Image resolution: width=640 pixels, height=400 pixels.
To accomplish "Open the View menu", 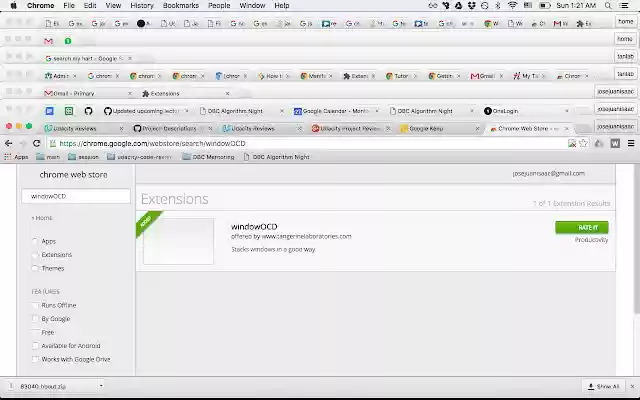I will pyautogui.click(x=113, y=5).
